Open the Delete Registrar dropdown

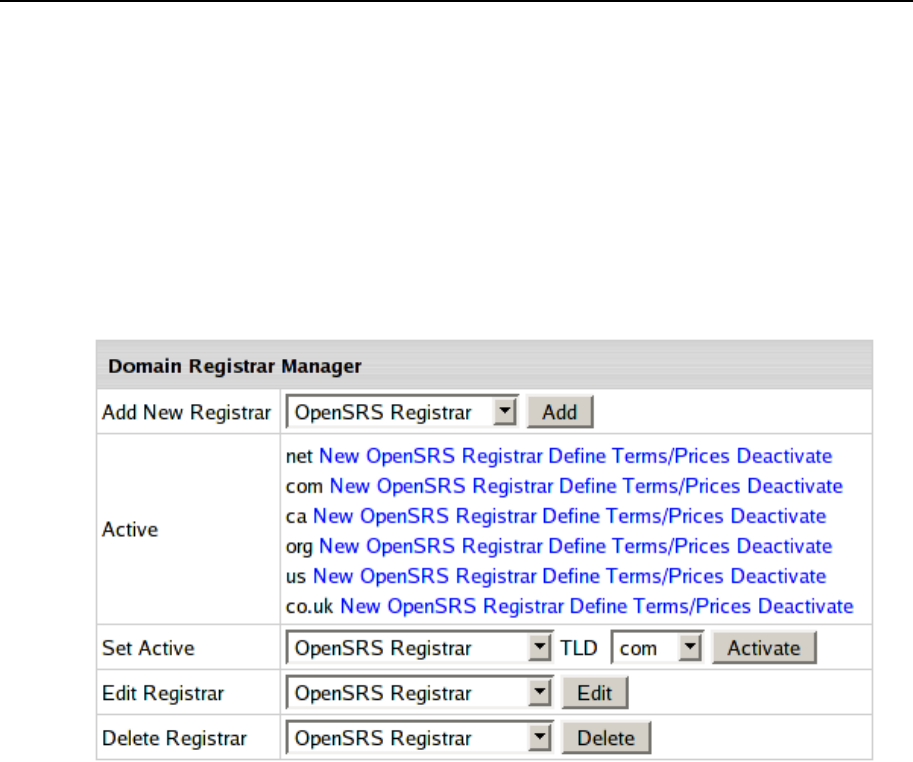click(419, 738)
